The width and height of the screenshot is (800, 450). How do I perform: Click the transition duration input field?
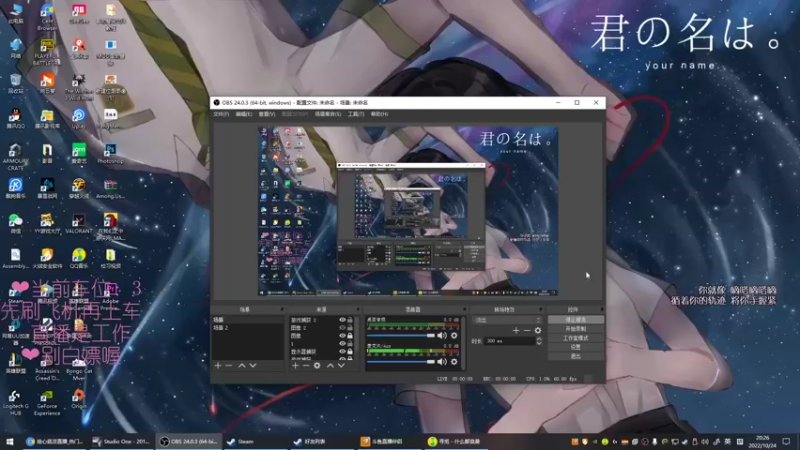point(509,341)
